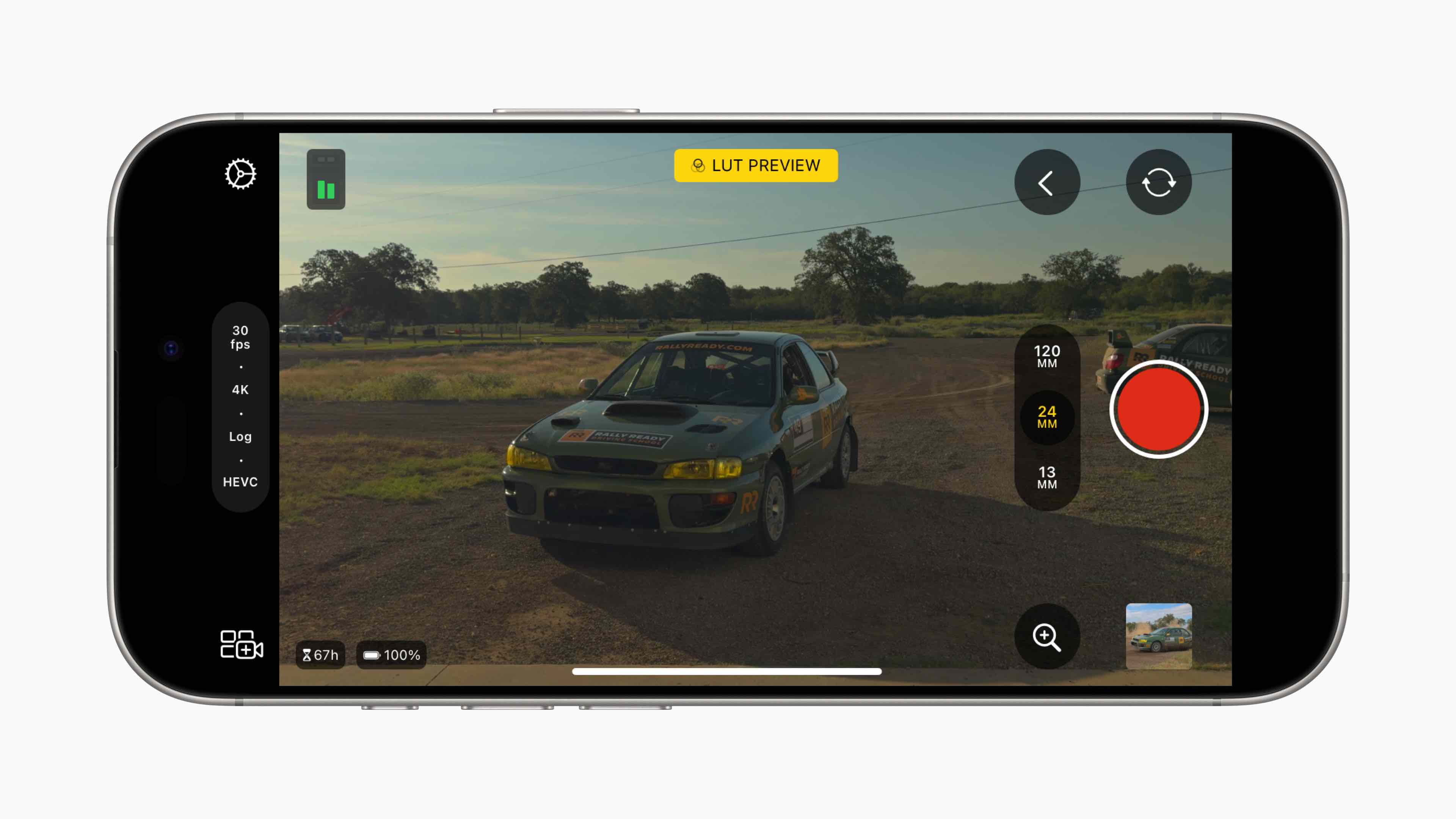The height and width of the screenshot is (819, 1456).
Task: Expand the 4K resolution options
Action: point(240,389)
